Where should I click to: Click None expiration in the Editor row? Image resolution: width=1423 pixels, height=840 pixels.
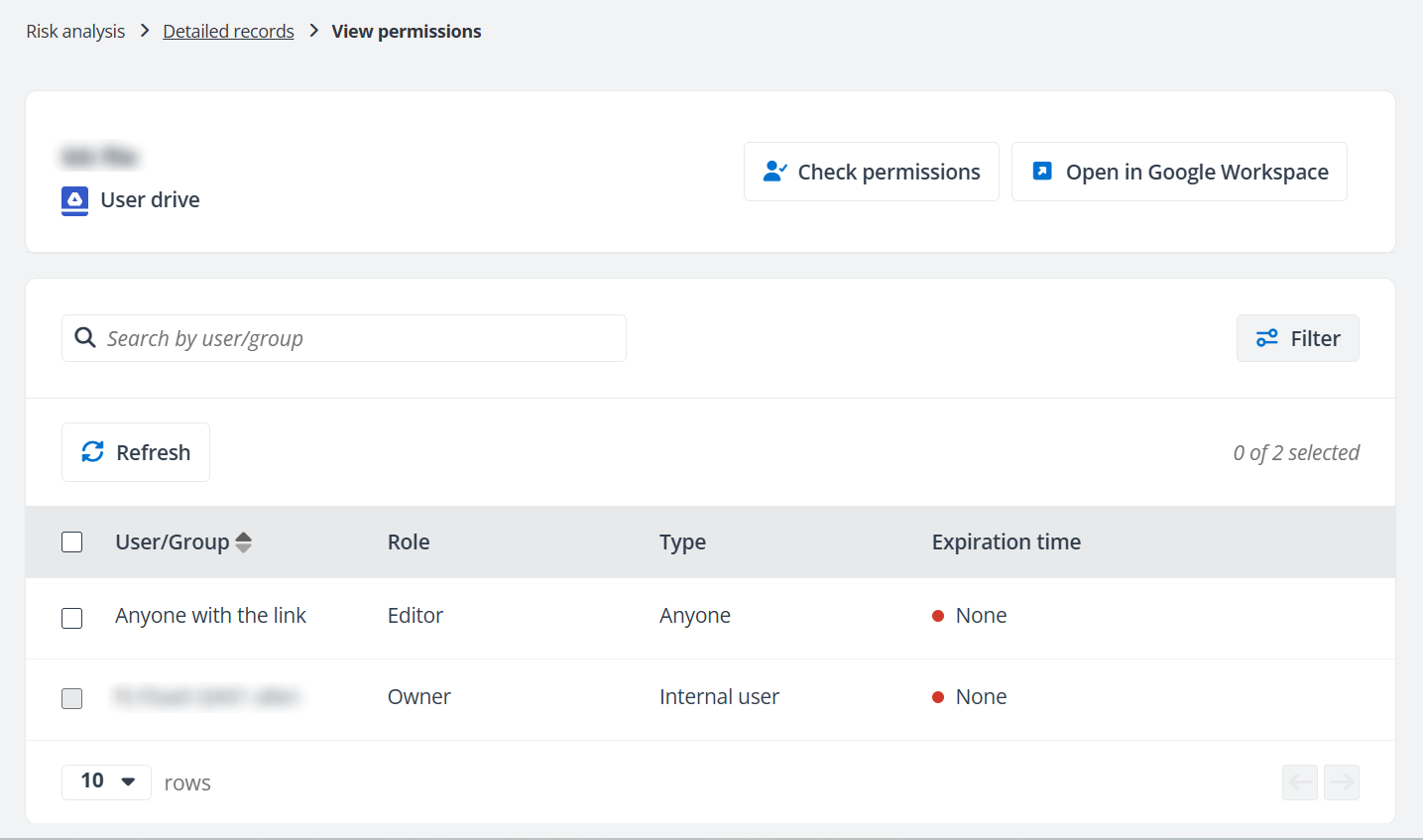(x=982, y=616)
